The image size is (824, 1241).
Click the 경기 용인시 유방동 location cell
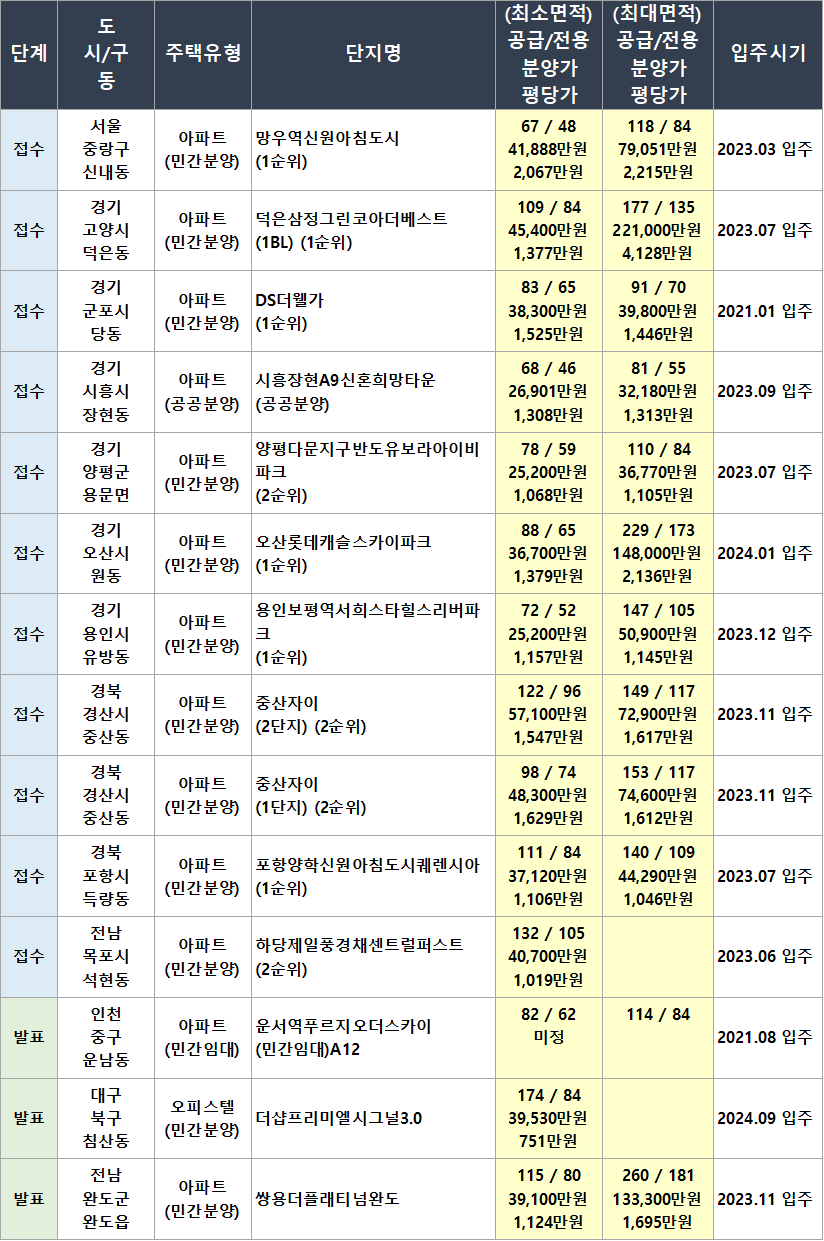[106, 634]
